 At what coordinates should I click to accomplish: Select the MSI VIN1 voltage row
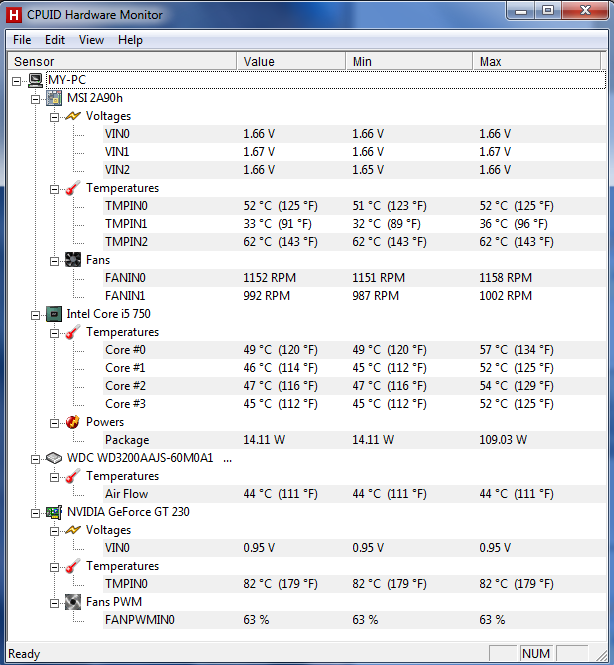(x=354, y=152)
